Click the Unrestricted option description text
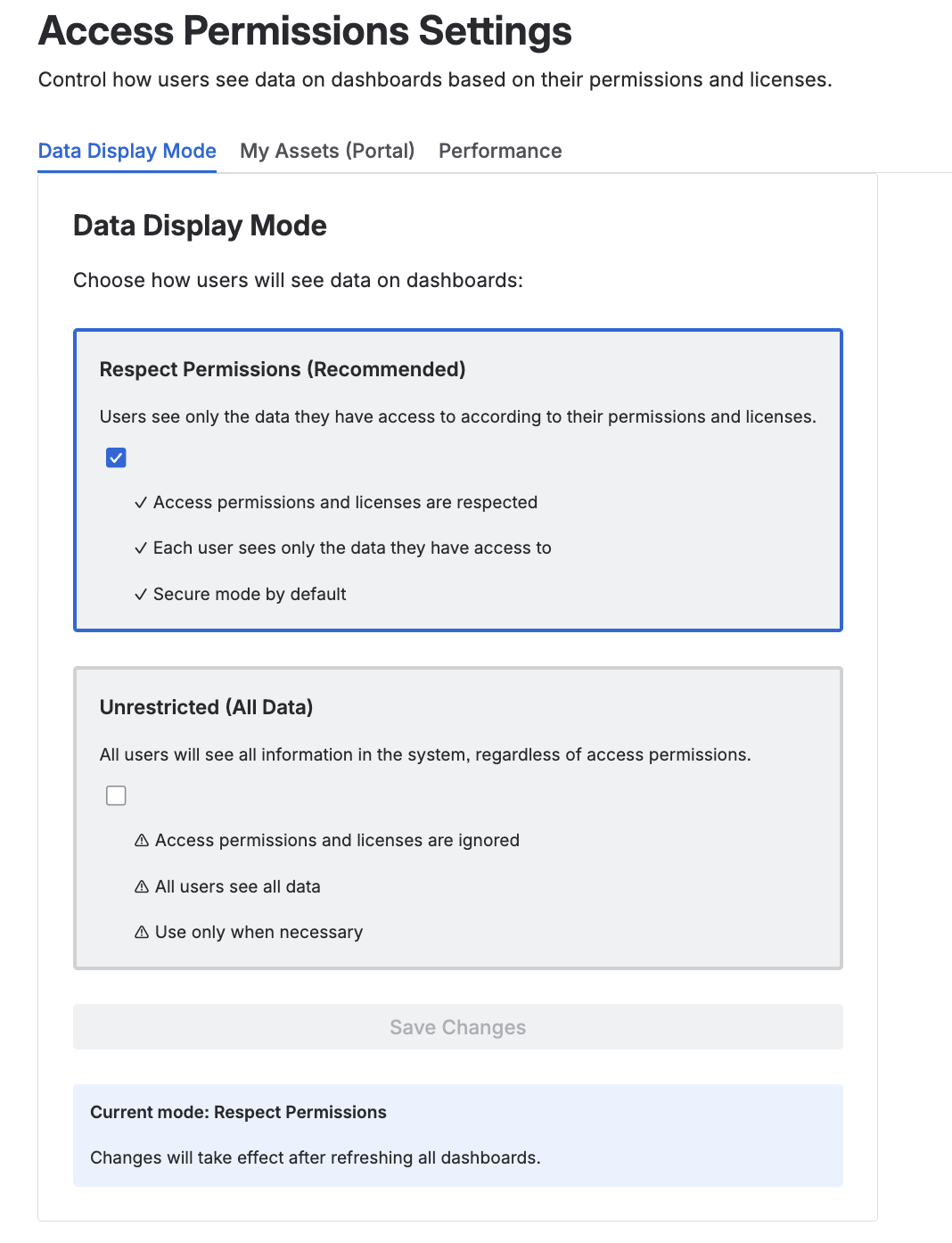952x1243 pixels. tap(425, 755)
